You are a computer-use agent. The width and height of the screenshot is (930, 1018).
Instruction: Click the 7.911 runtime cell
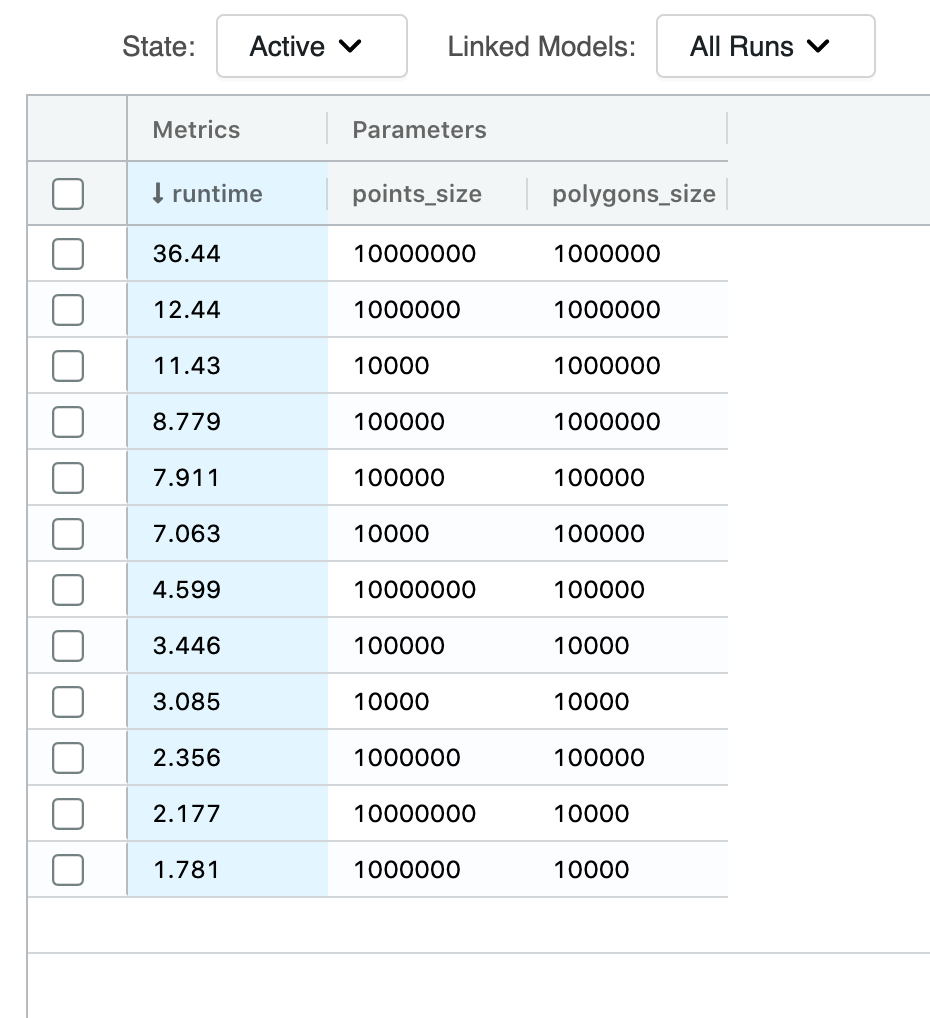click(186, 478)
